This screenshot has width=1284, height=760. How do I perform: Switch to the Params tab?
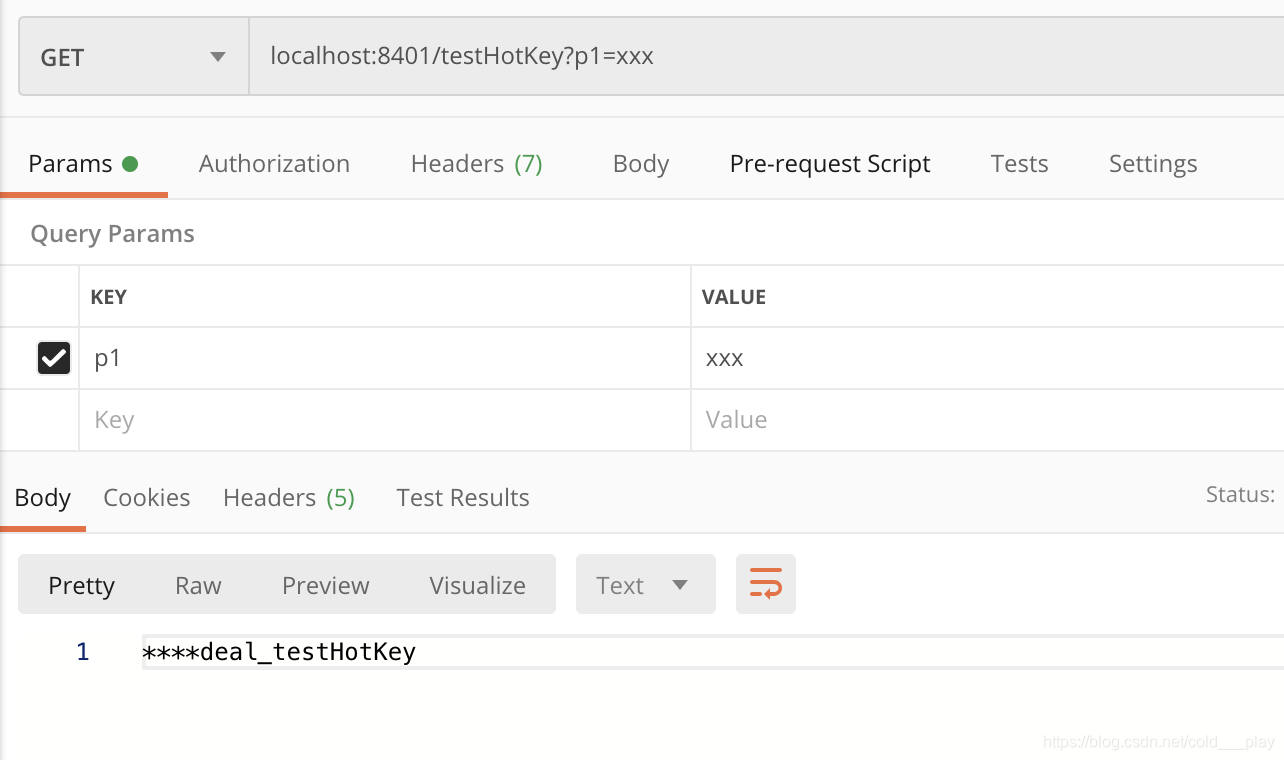tap(83, 164)
